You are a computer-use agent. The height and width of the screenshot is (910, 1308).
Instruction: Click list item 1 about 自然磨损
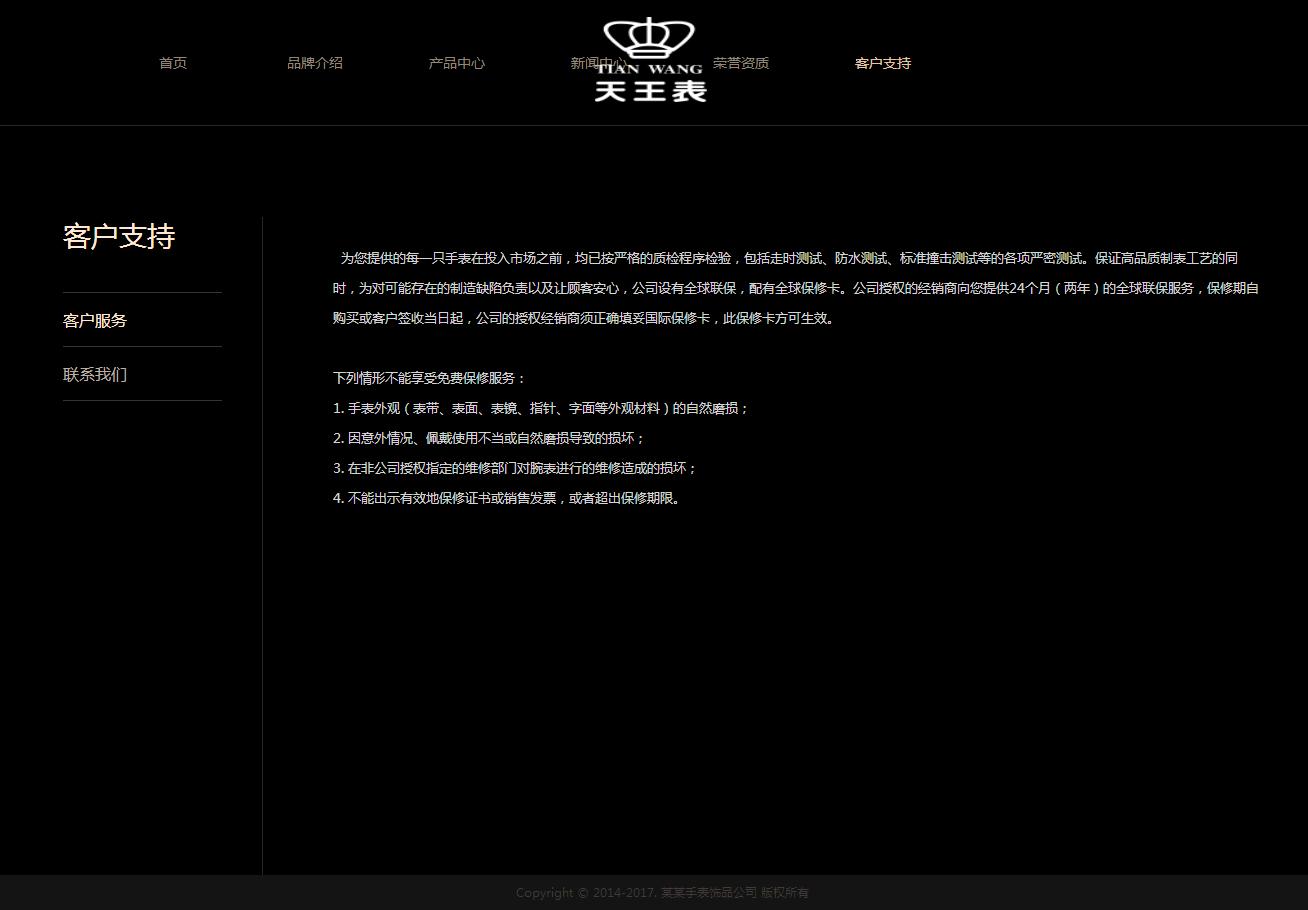541,408
